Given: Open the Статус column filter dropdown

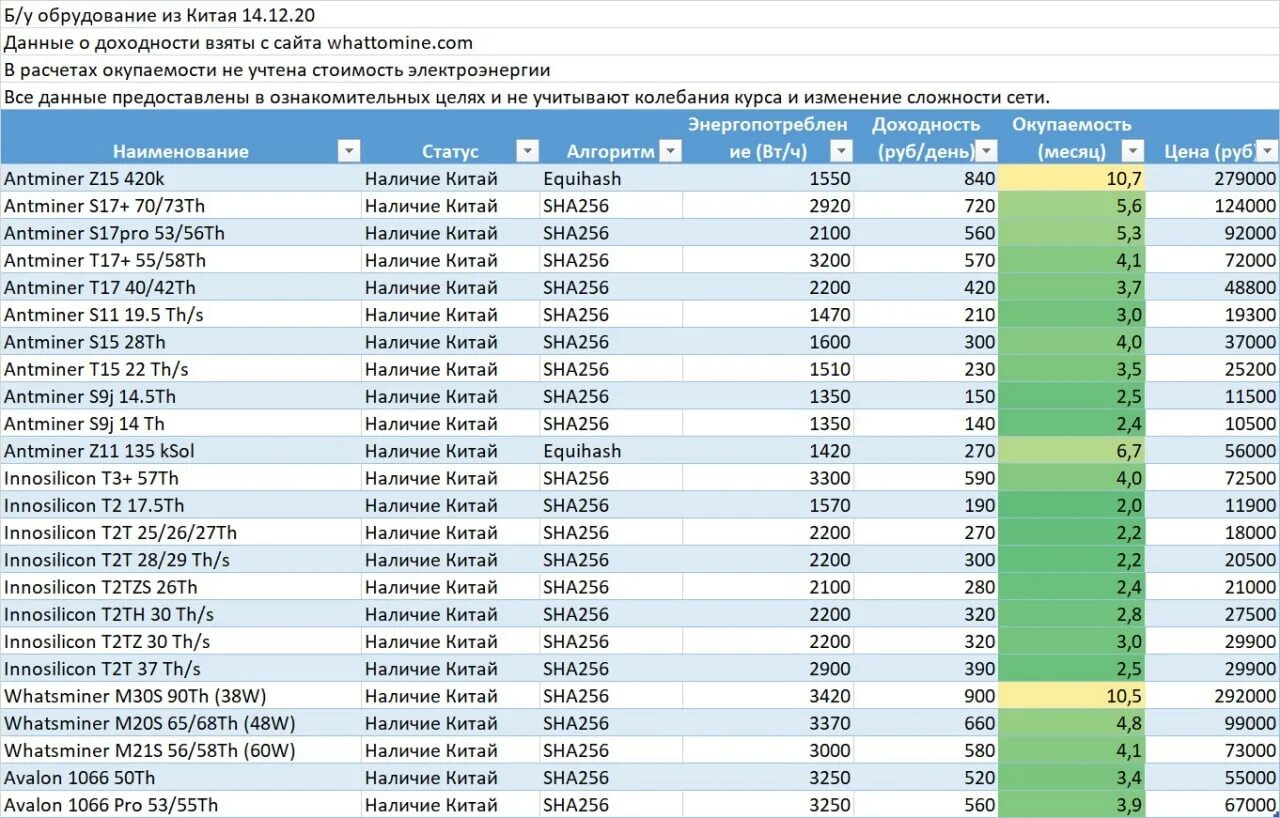Looking at the screenshot, I should pyautogui.click(x=527, y=151).
